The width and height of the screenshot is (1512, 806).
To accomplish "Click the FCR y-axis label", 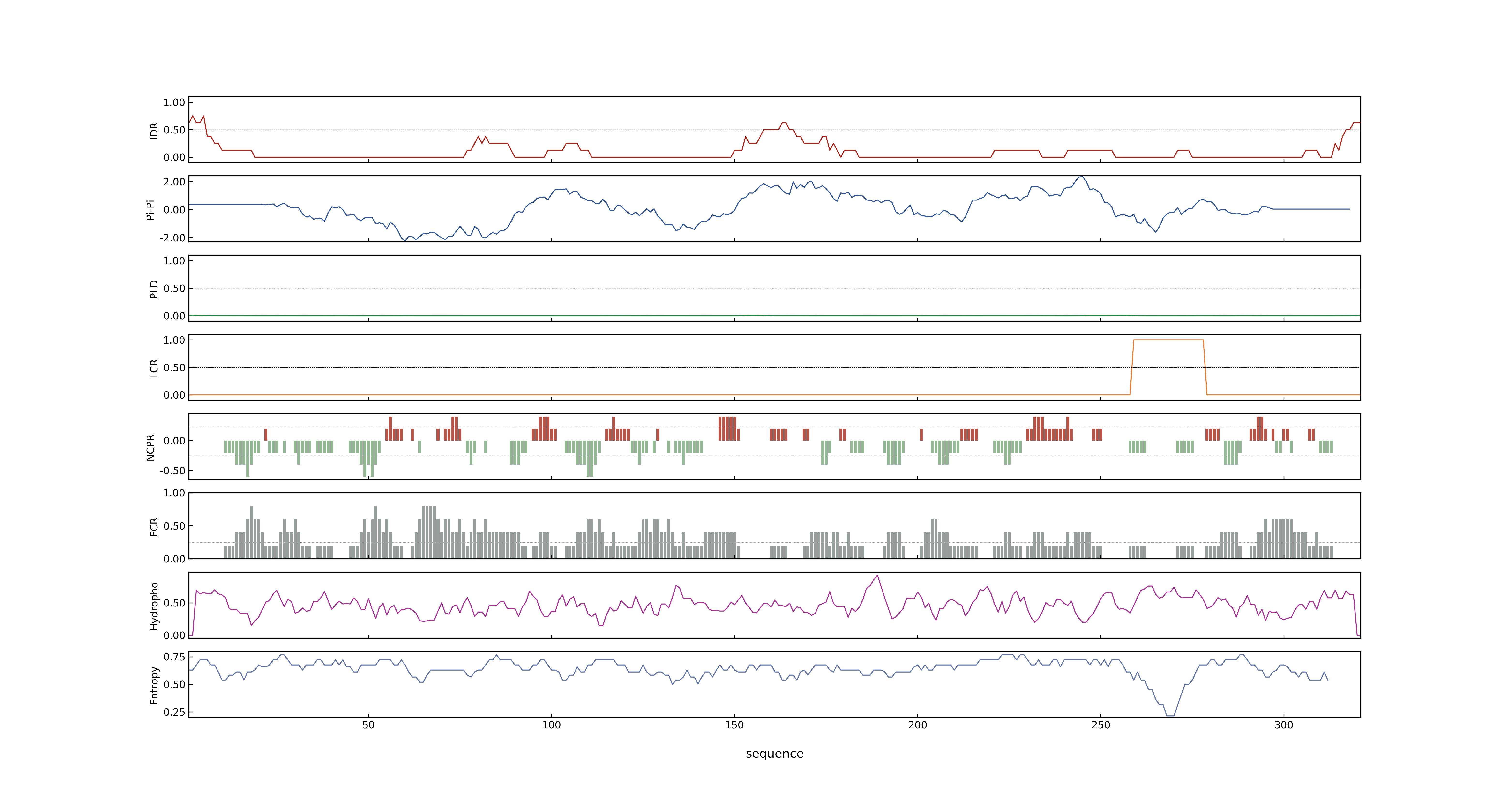I will [x=154, y=526].
